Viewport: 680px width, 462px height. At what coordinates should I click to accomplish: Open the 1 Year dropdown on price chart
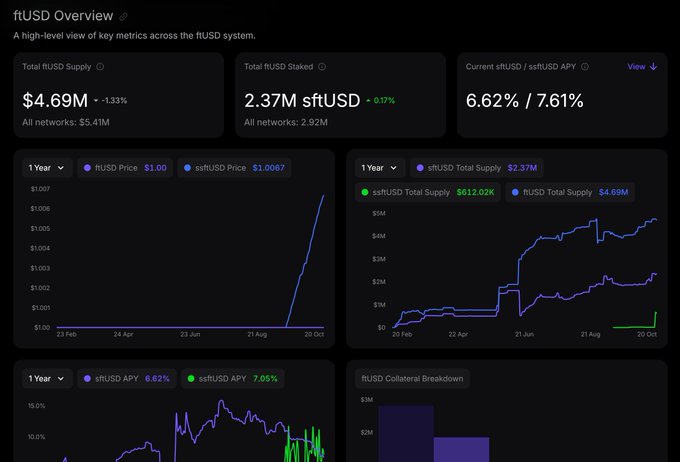pos(46,168)
